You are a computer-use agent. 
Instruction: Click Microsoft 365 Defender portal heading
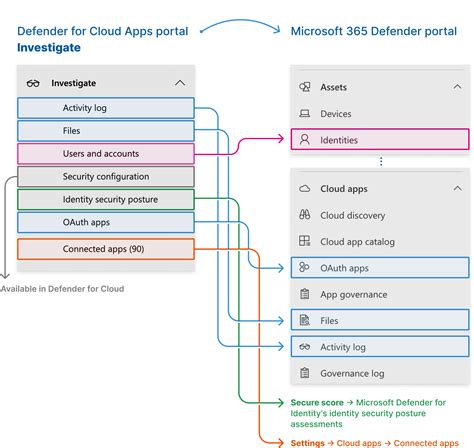[374, 31]
